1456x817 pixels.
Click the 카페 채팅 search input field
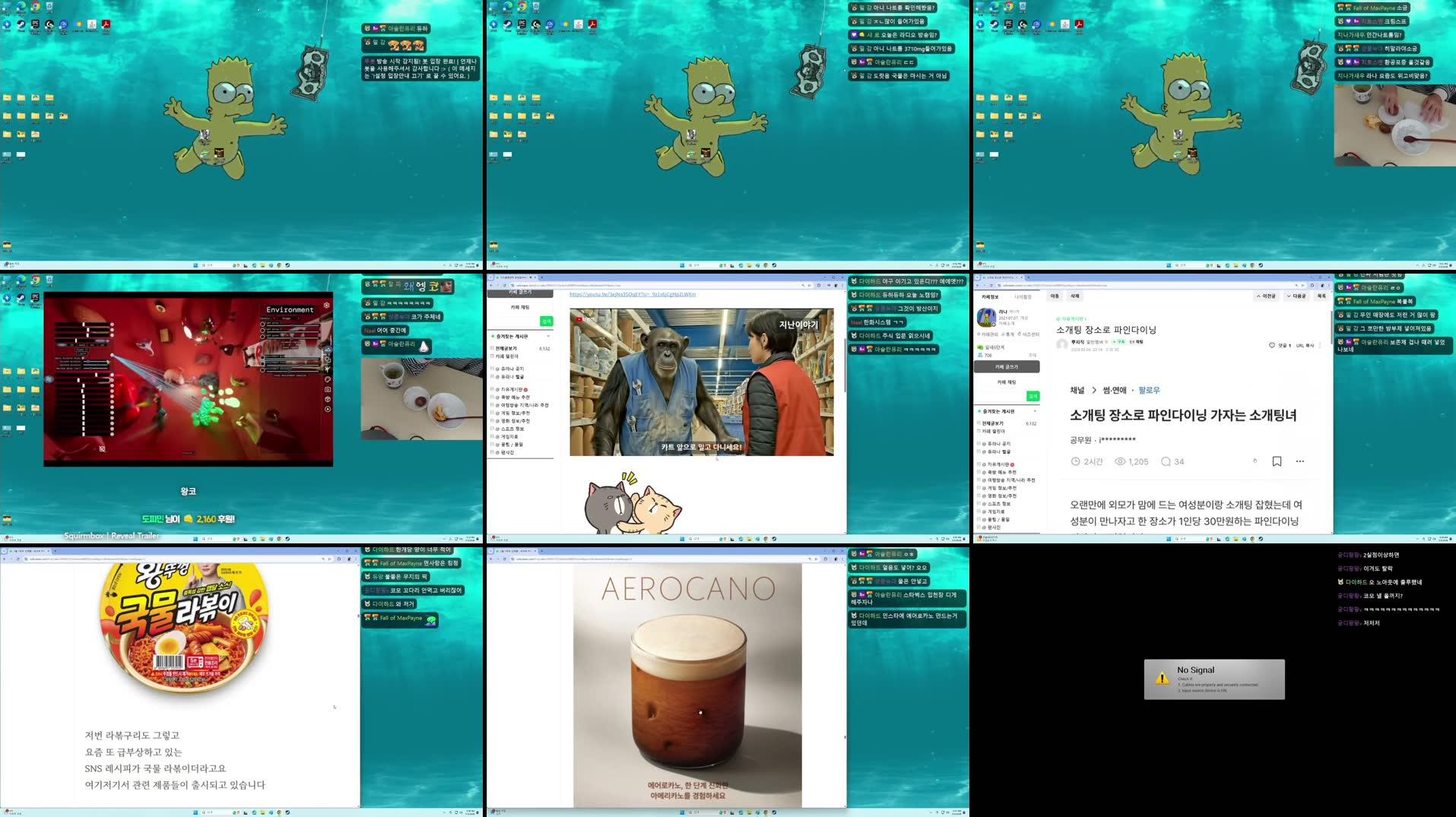pos(999,396)
